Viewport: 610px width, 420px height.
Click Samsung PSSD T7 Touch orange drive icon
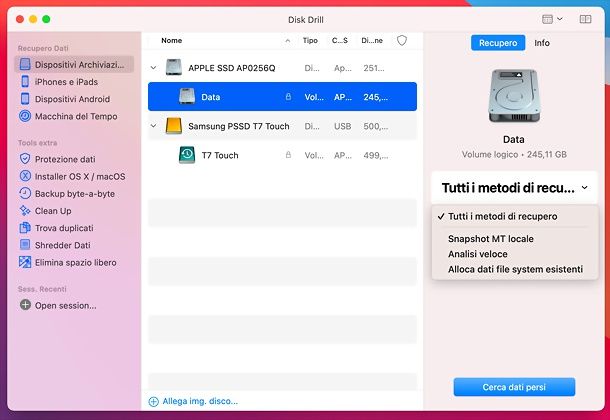tap(174, 126)
